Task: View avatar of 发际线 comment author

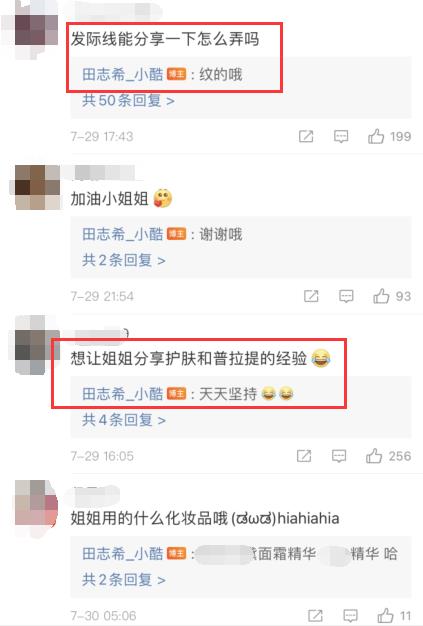Action: point(37,28)
